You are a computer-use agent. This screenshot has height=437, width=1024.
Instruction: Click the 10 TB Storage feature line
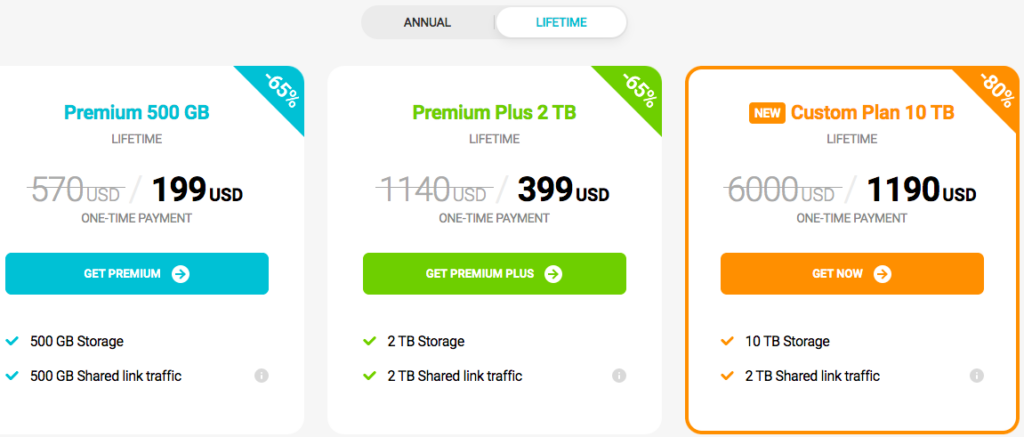coord(787,341)
